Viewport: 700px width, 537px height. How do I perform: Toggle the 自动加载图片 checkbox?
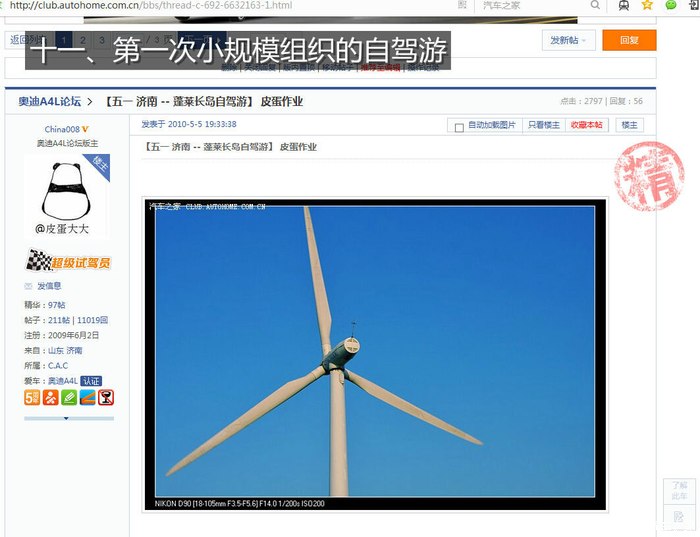pos(459,126)
